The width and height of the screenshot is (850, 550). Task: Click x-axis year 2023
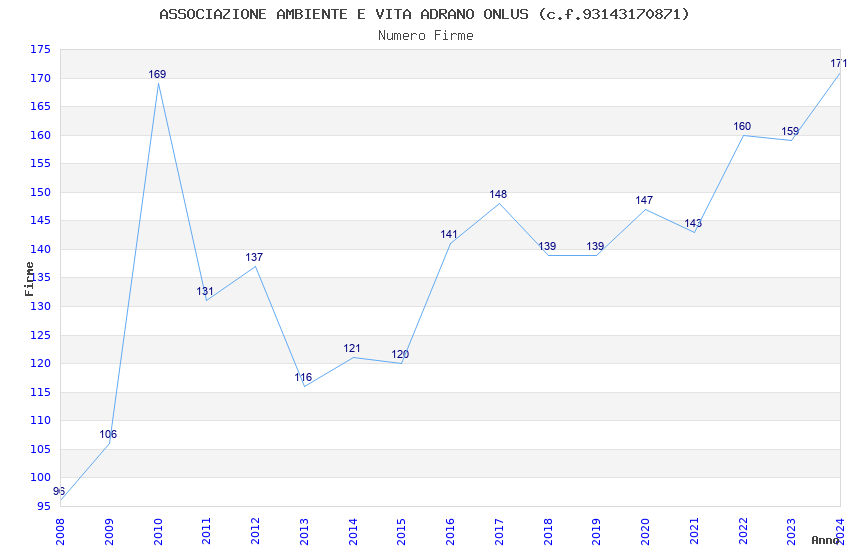pos(791,531)
